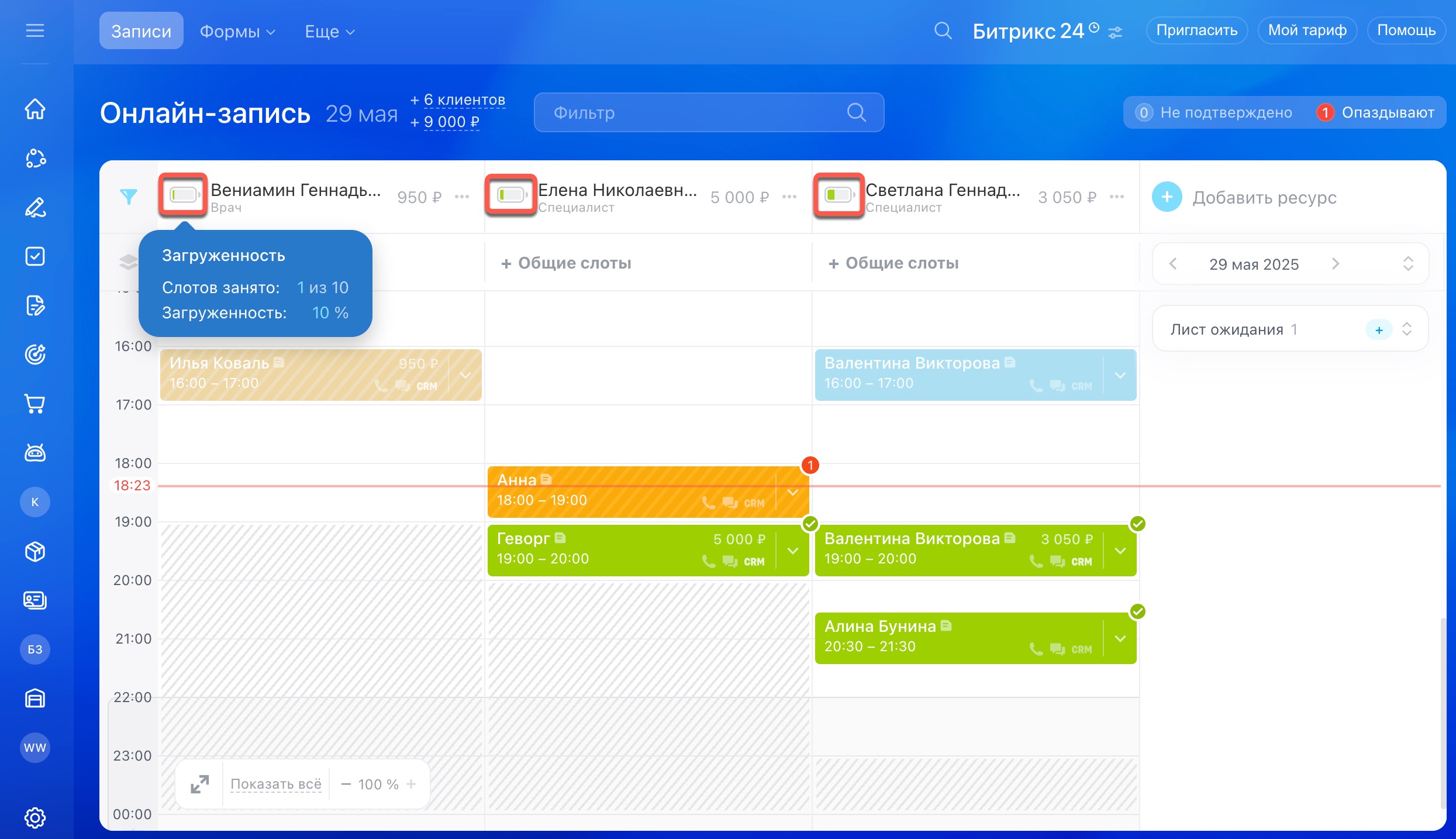Screen dimensions: 1456x839
Task: Click the fullscreen expand arrows icon
Action: (200, 784)
